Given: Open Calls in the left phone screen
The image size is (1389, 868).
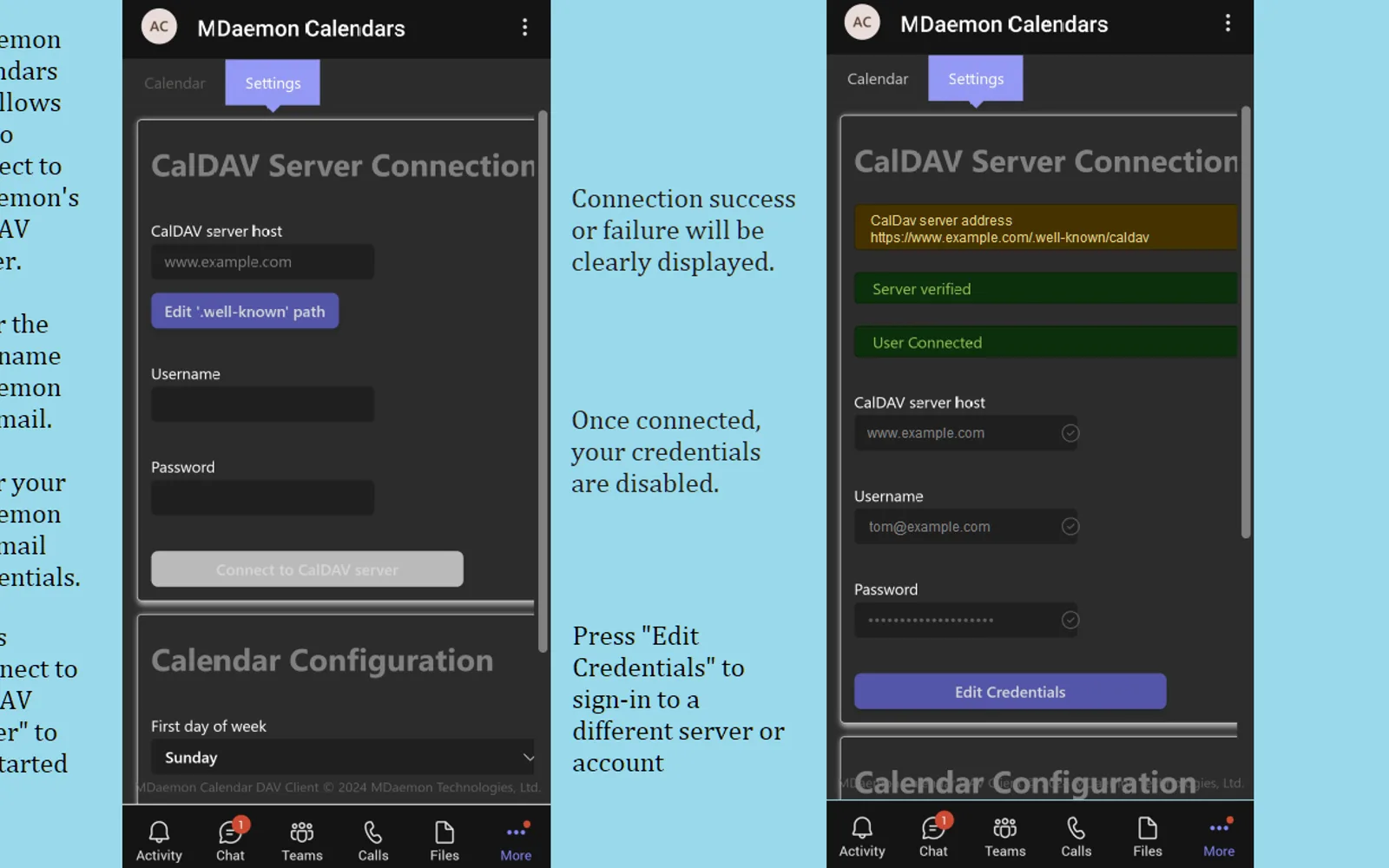Looking at the screenshot, I should pos(373,840).
